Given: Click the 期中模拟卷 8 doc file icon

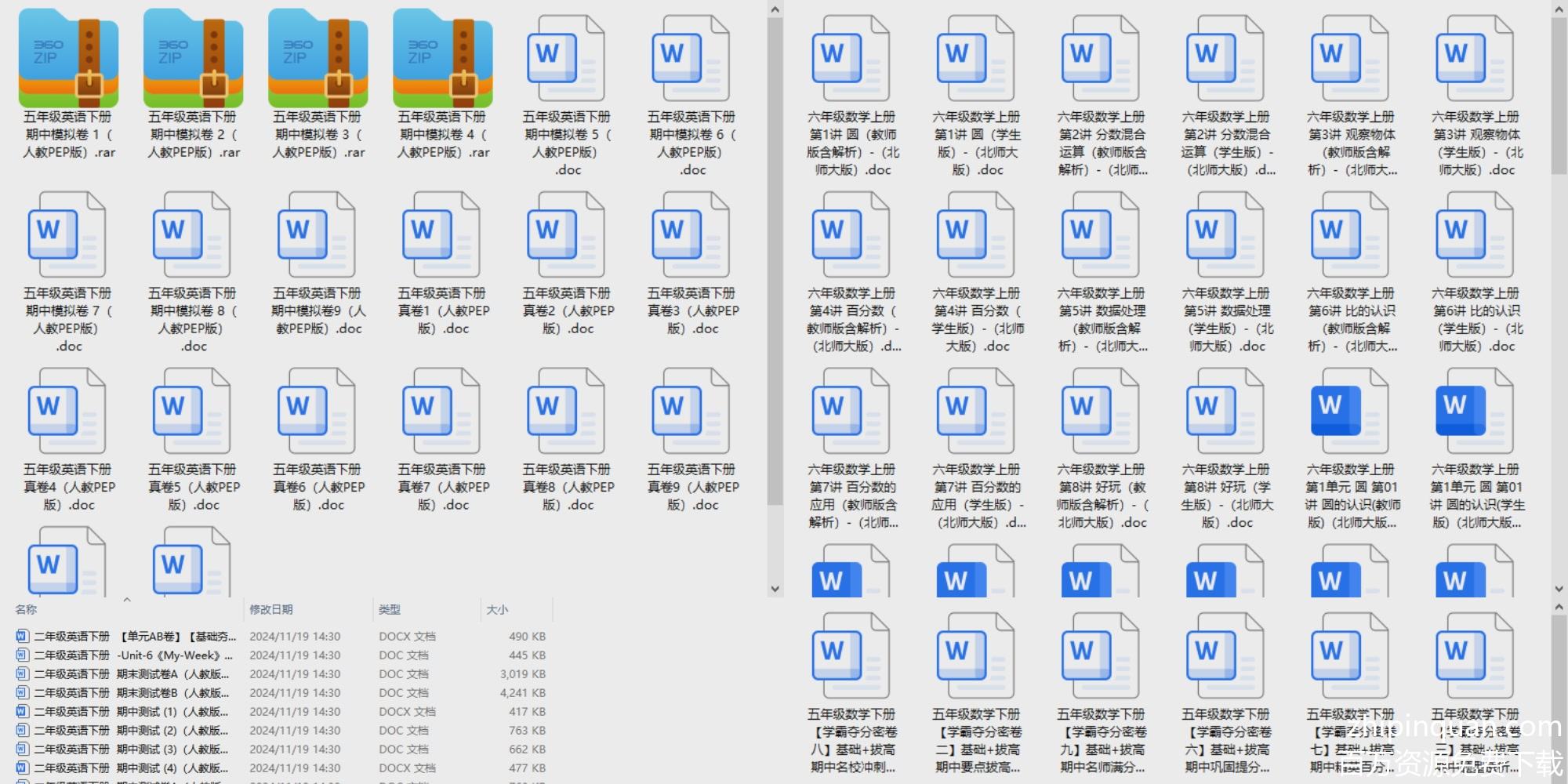Looking at the screenshot, I should 192,235.
